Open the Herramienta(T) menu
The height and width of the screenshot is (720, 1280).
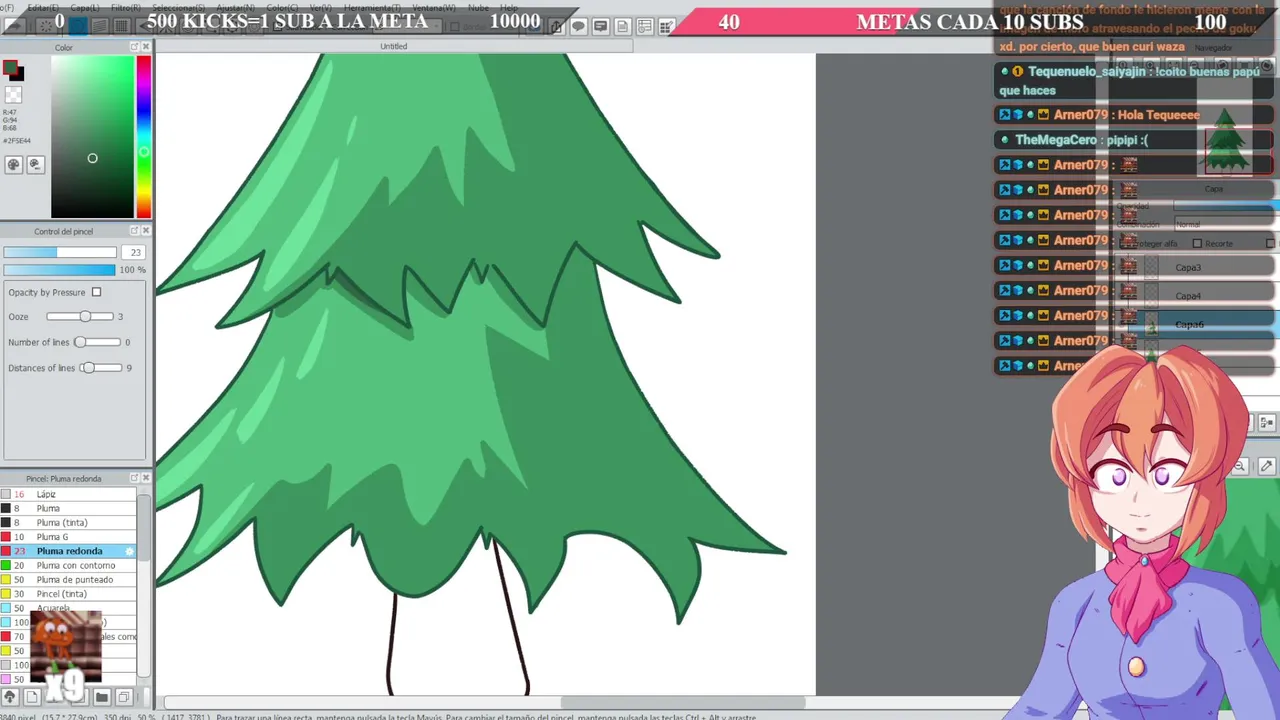(372, 7)
